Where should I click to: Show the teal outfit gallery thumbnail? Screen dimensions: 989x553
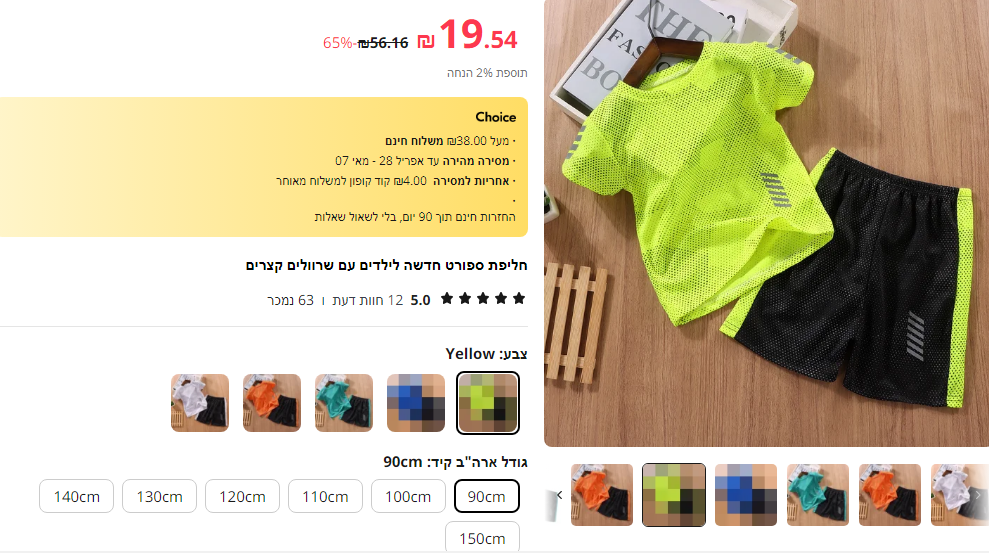(817, 495)
